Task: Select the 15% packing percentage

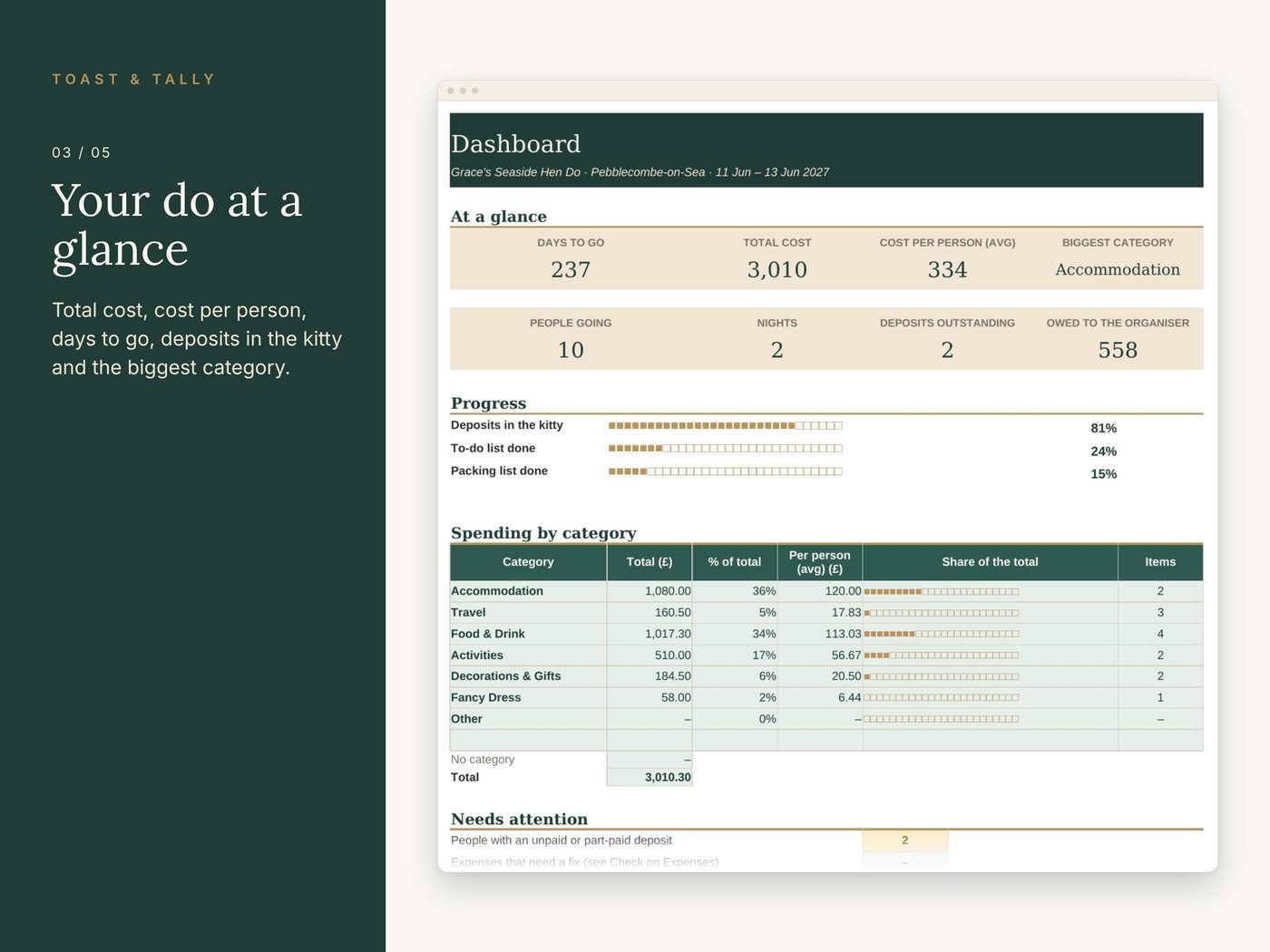Action: [x=1103, y=474]
